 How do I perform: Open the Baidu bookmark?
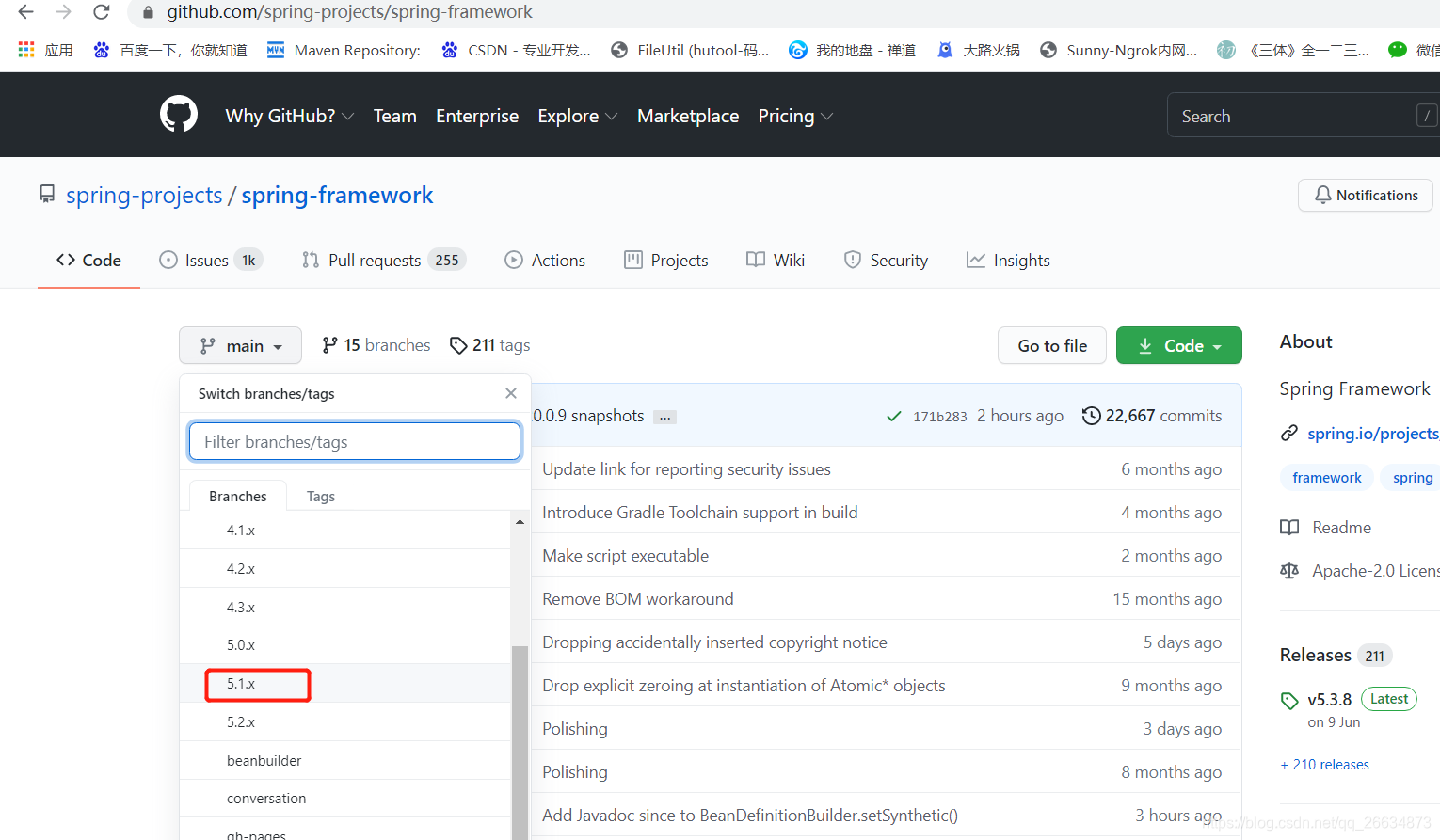coord(169,50)
